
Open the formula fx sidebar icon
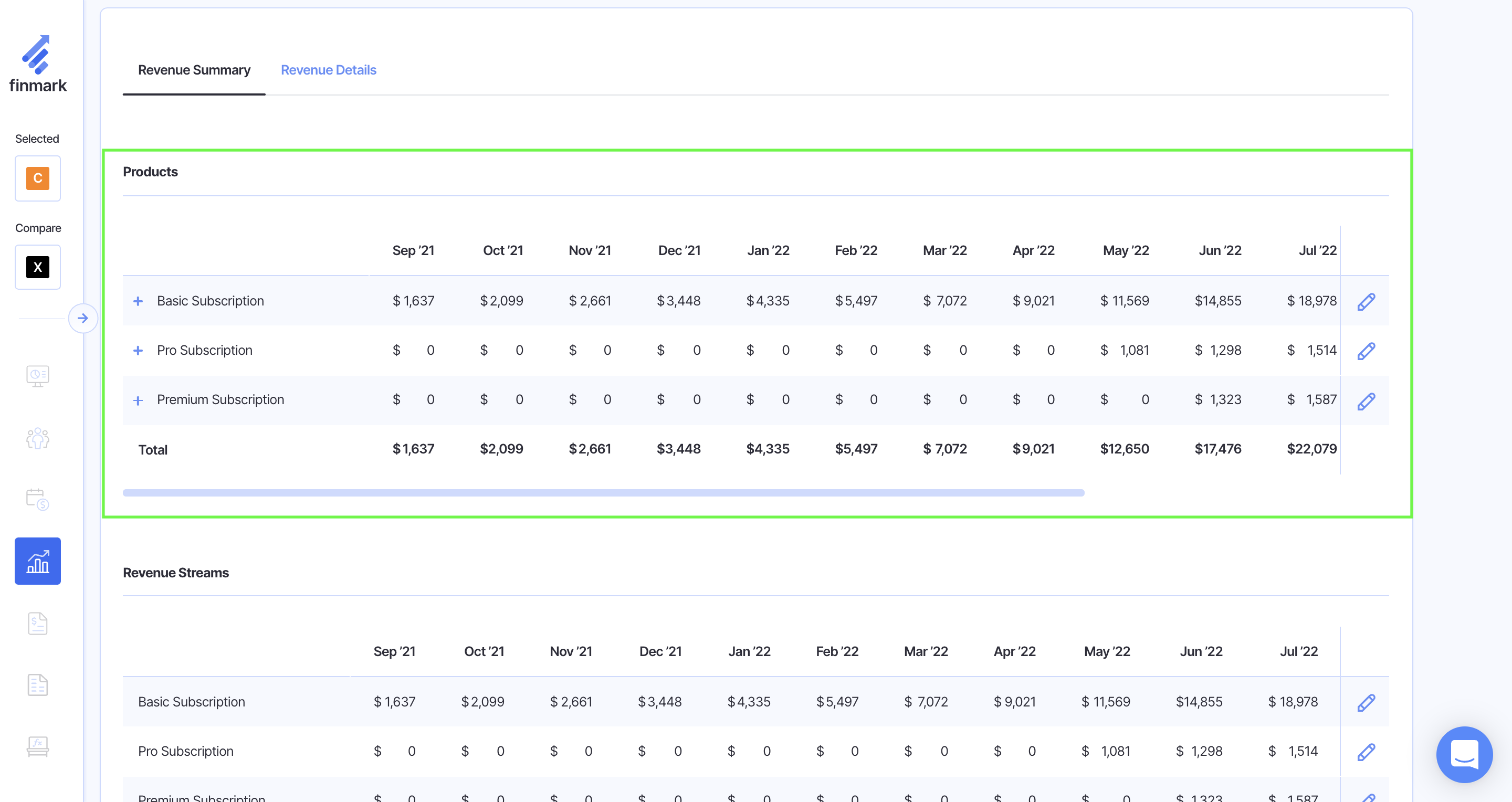[x=38, y=746]
